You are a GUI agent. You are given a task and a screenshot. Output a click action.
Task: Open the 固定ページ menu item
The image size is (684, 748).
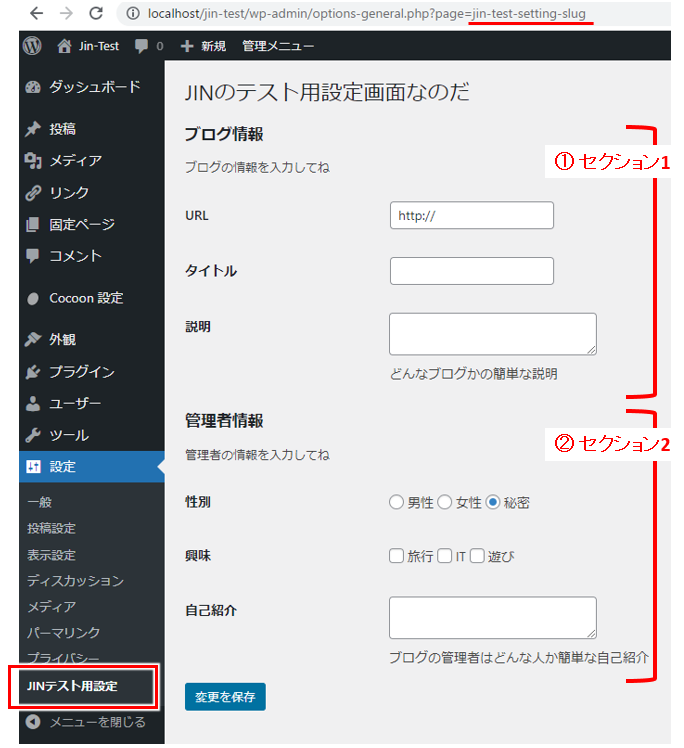coord(82,224)
